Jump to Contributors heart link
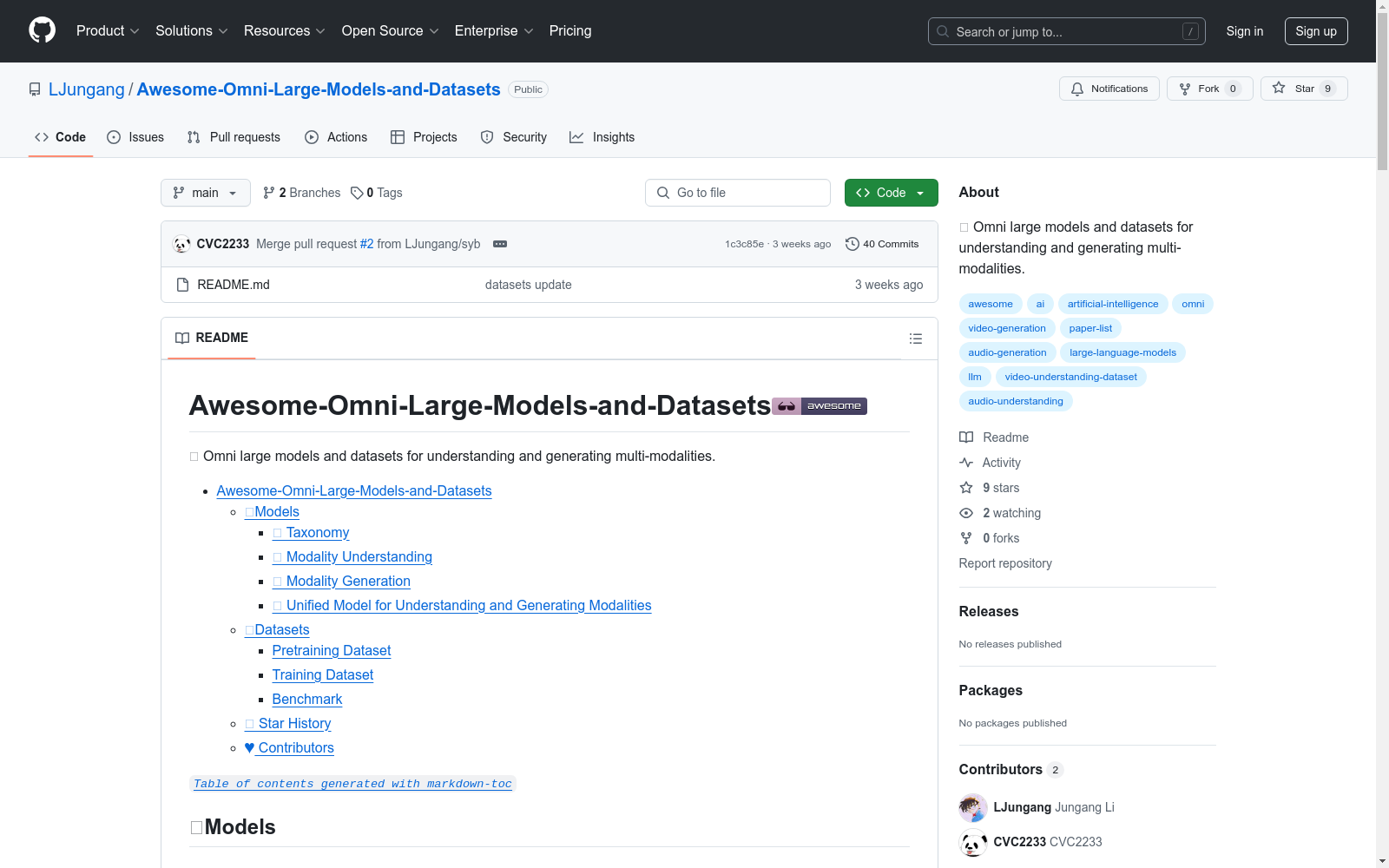 point(289,748)
